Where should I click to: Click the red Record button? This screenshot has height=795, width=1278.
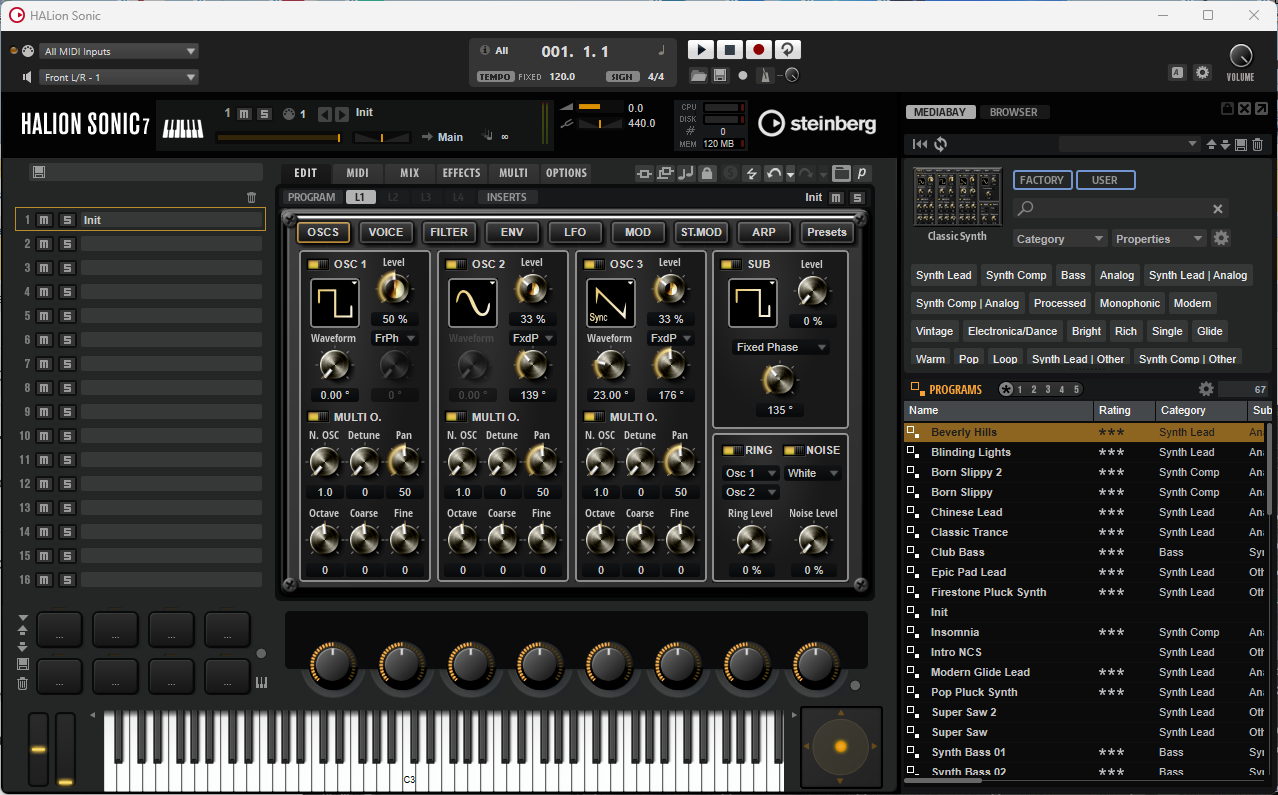(759, 49)
